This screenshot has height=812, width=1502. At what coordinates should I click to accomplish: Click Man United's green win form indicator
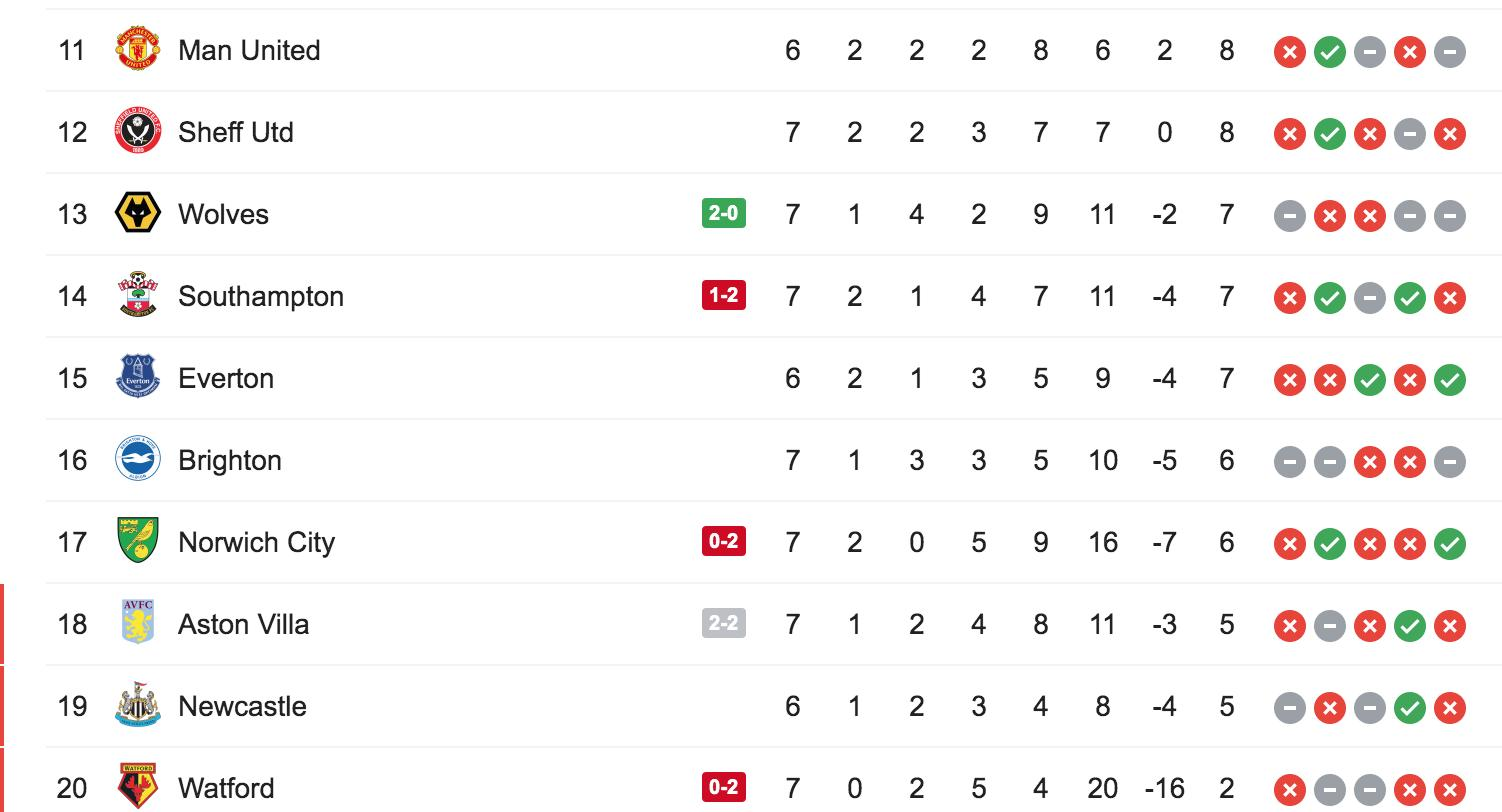1329,51
